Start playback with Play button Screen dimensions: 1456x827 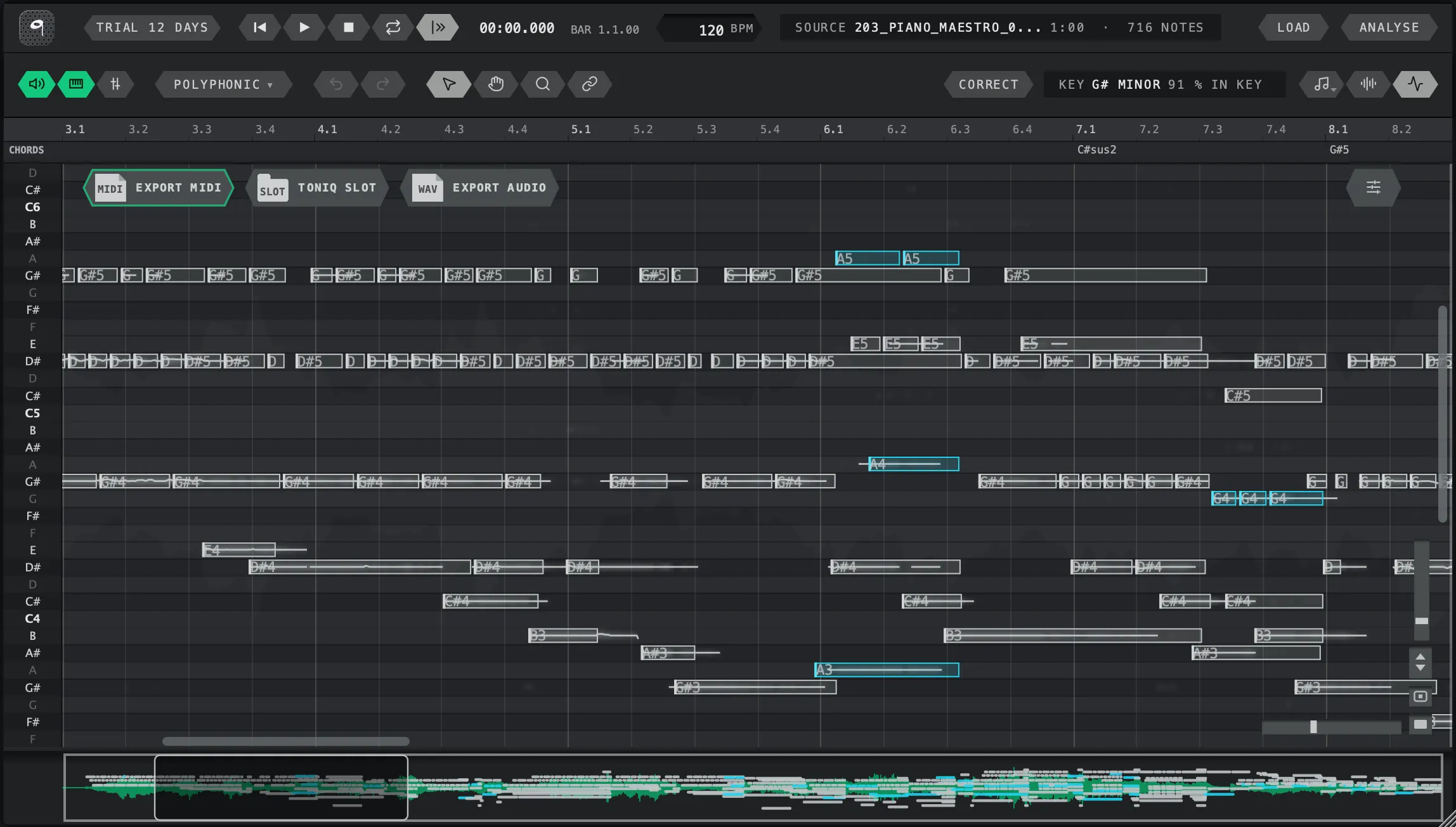click(304, 27)
